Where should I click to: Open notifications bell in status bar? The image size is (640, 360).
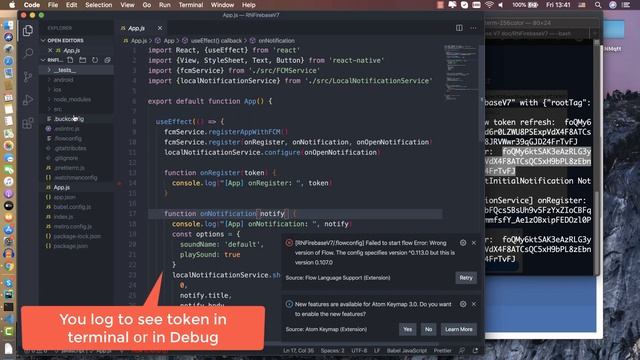[x=476, y=350]
